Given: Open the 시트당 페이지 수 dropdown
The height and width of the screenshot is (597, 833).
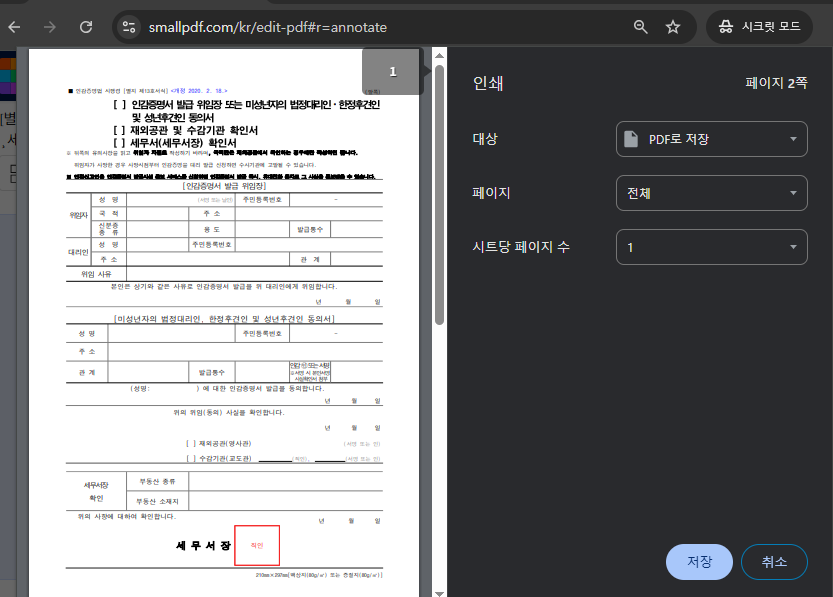Looking at the screenshot, I should pyautogui.click(x=711, y=247).
